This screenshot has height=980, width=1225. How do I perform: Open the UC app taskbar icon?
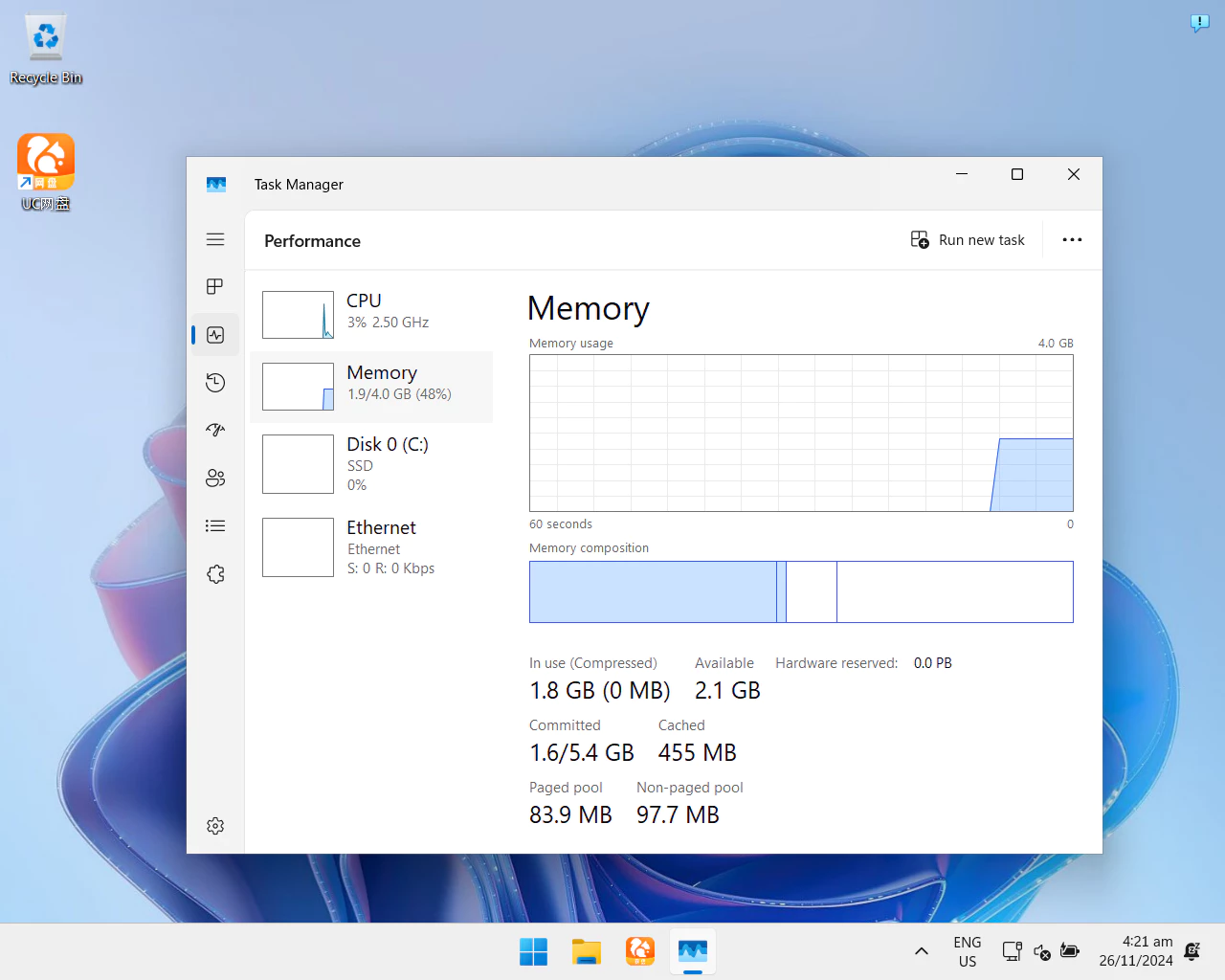click(x=640, y=951)
